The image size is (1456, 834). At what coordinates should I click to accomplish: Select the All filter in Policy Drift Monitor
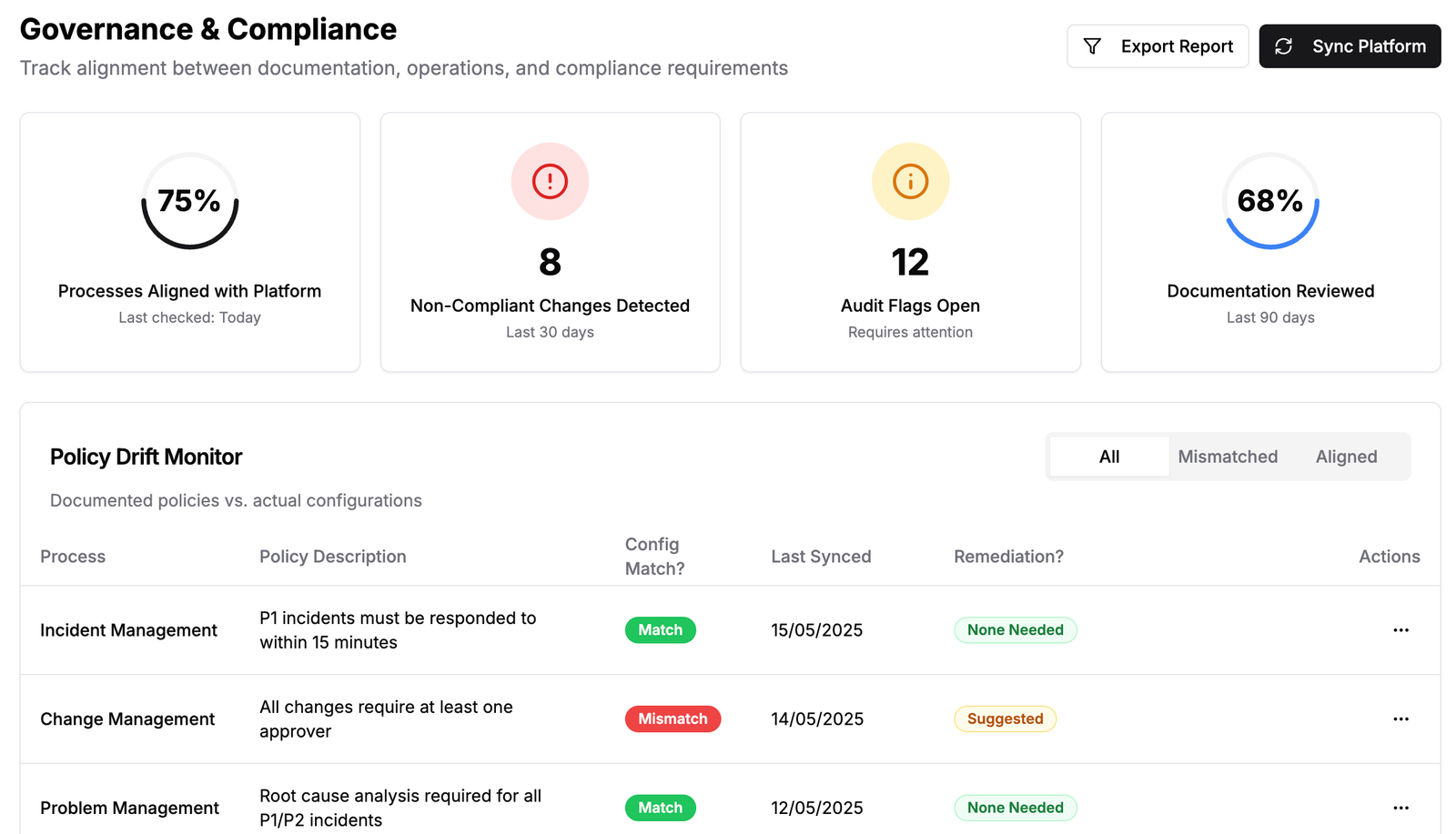point(1108,456)
